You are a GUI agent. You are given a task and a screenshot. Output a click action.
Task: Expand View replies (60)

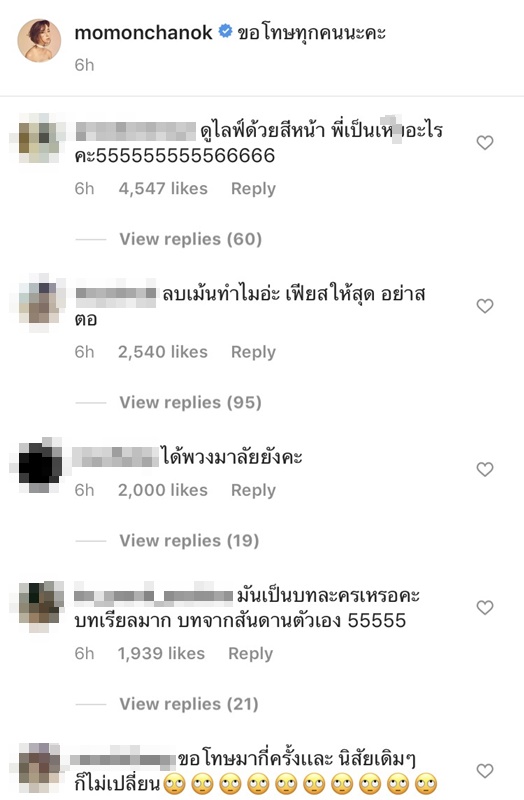click(x=191, y=239)
